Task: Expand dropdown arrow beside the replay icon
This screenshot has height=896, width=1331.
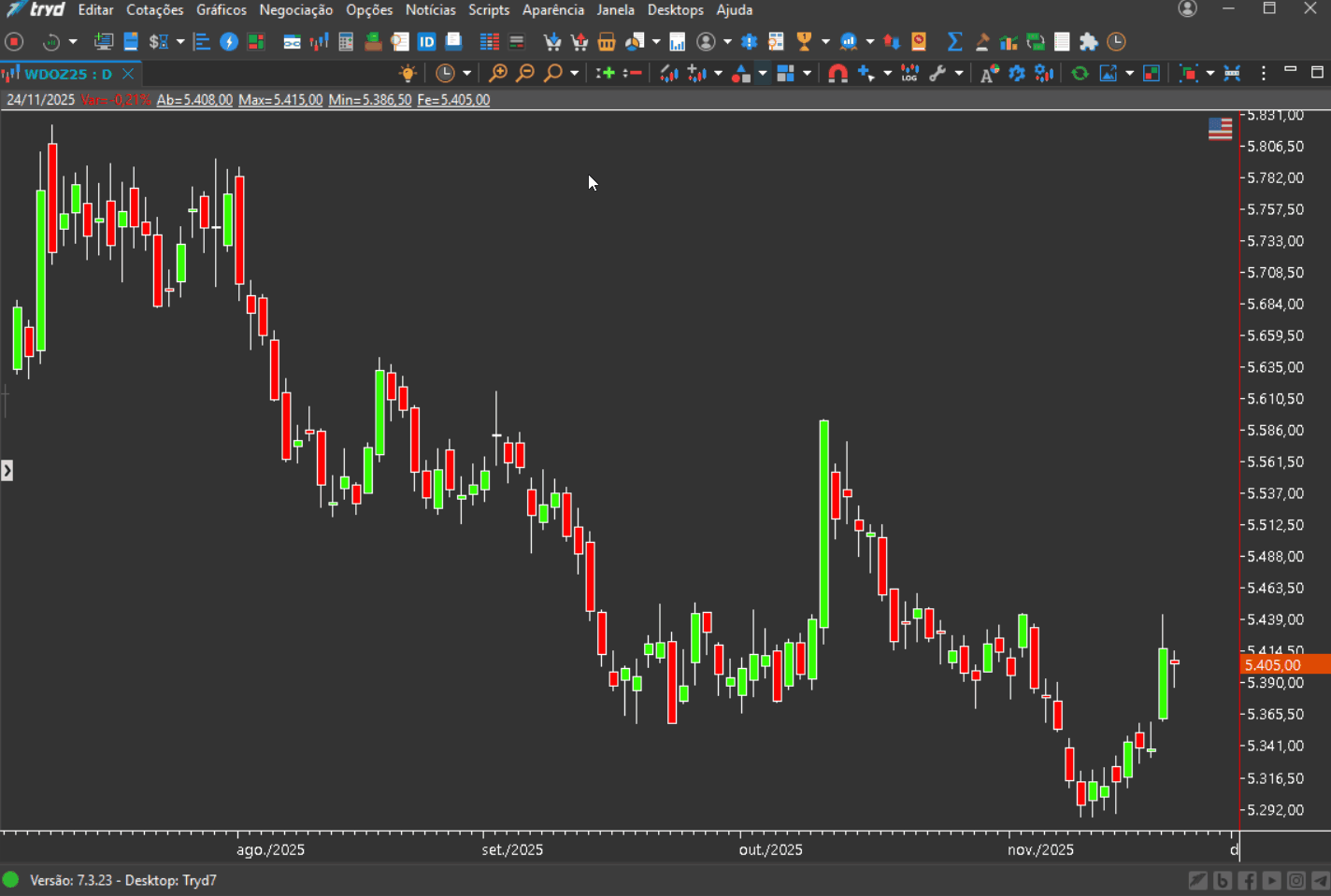Action: coord(73,42)
